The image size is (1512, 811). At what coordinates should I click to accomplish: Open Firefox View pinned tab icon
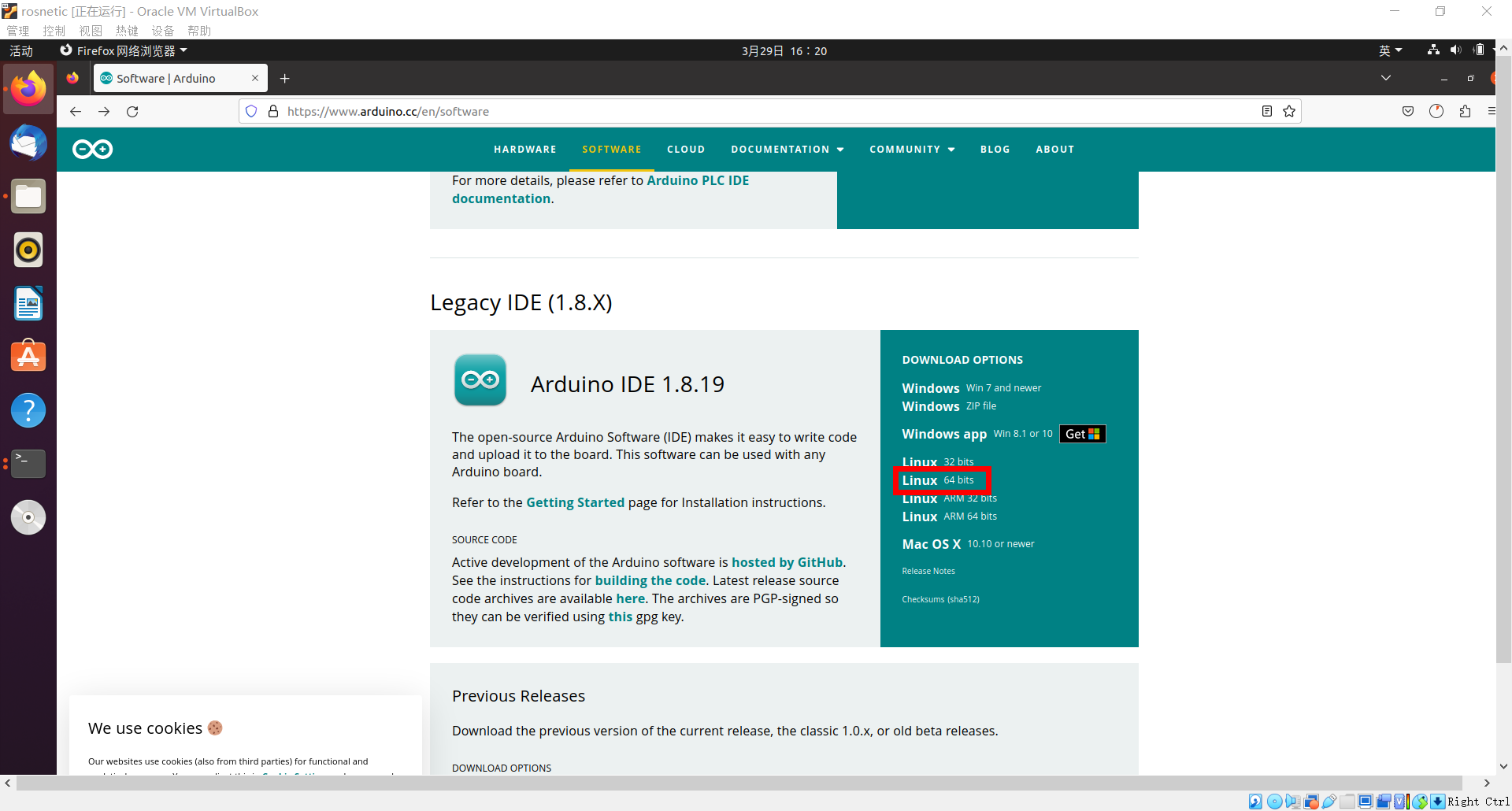pyautogui.click(x=72, y=78)
